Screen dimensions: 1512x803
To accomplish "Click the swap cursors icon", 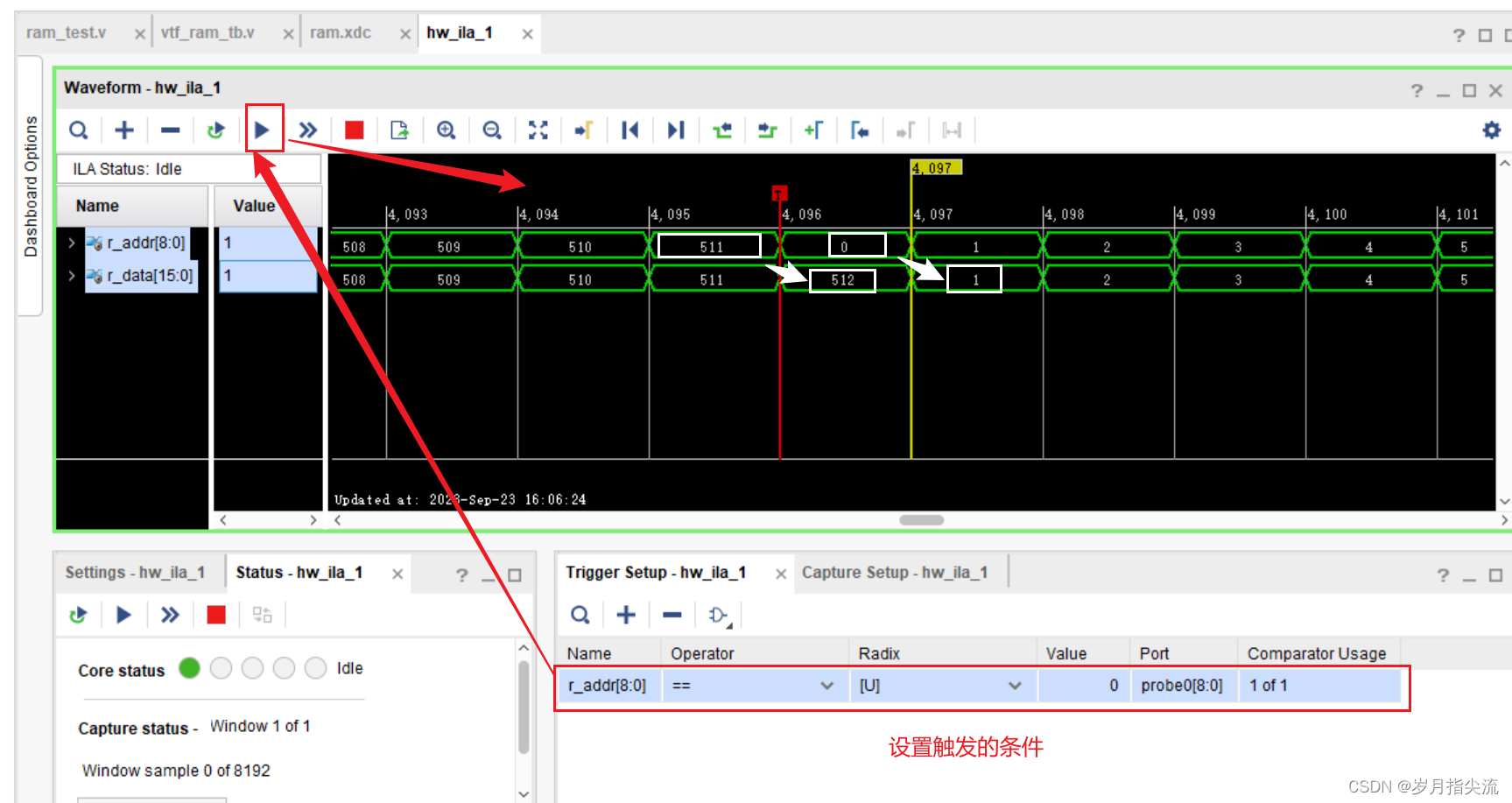I will coord(952,130).
